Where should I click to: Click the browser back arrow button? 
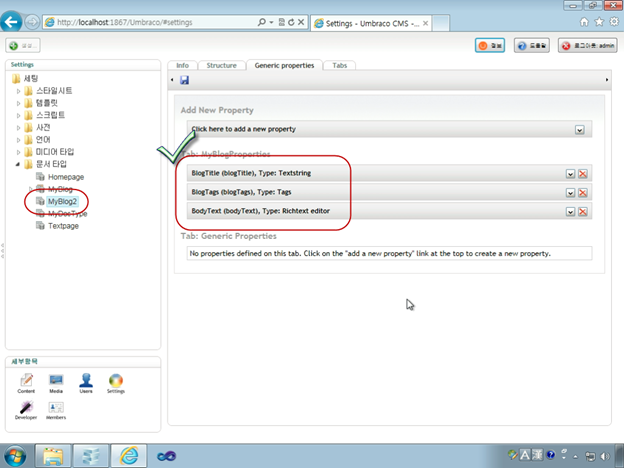[11, 21]
